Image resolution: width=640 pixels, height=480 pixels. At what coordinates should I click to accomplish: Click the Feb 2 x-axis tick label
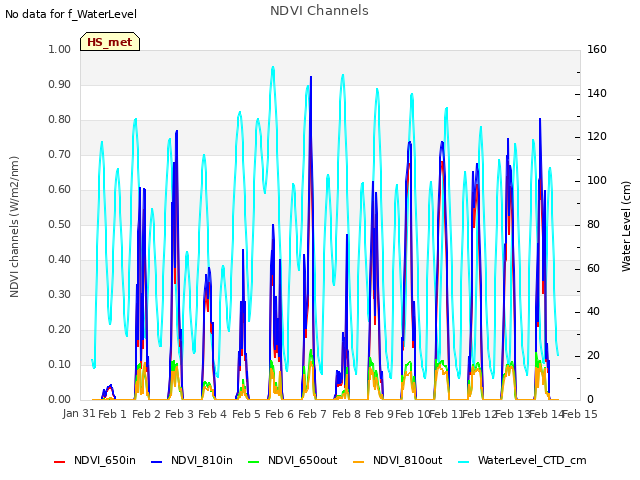tap(146, 414)
